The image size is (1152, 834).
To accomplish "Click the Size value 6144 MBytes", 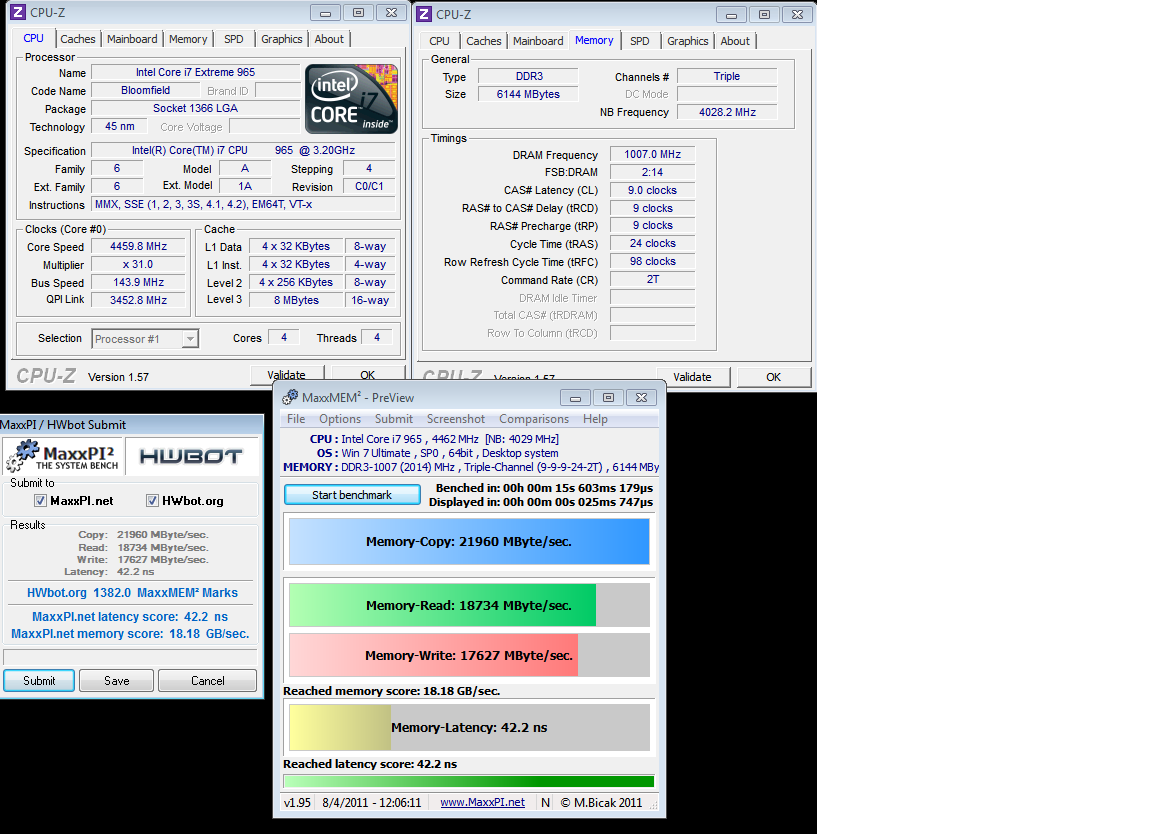I will 528,94.
